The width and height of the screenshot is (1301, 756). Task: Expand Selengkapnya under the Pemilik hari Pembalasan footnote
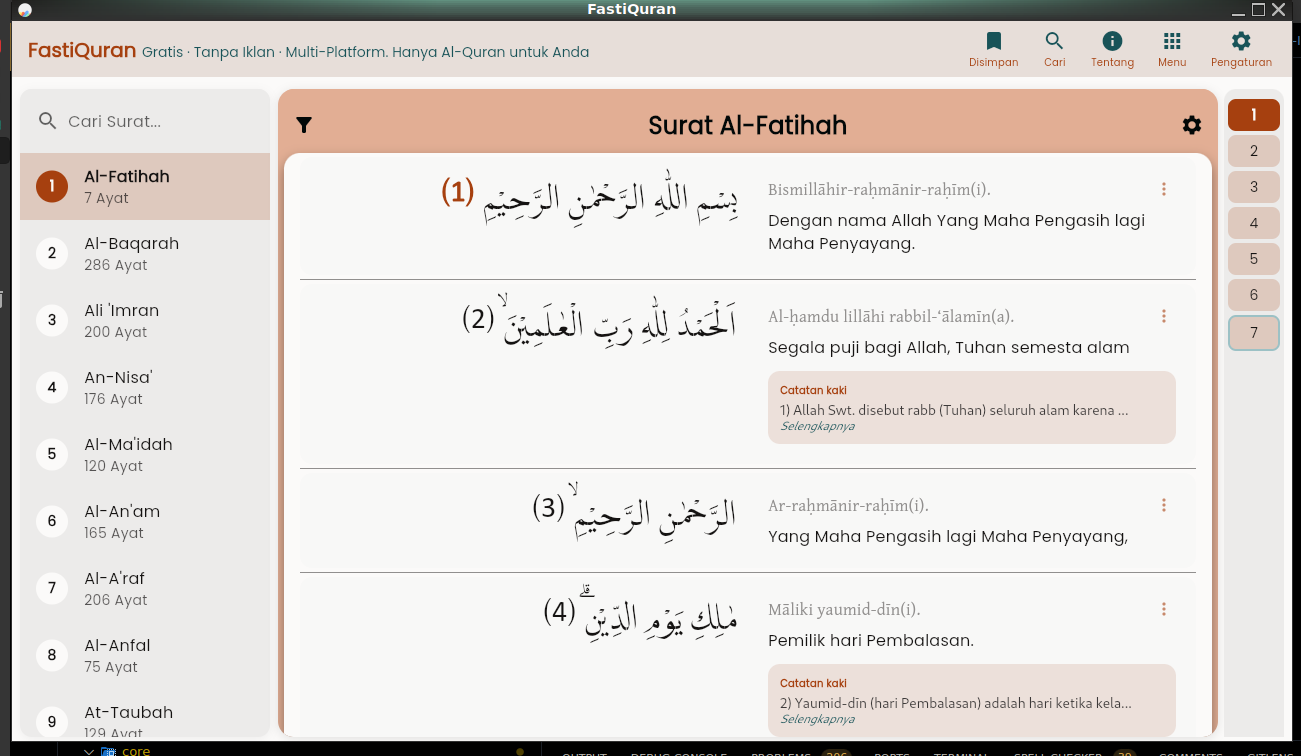tap(817, 718)
